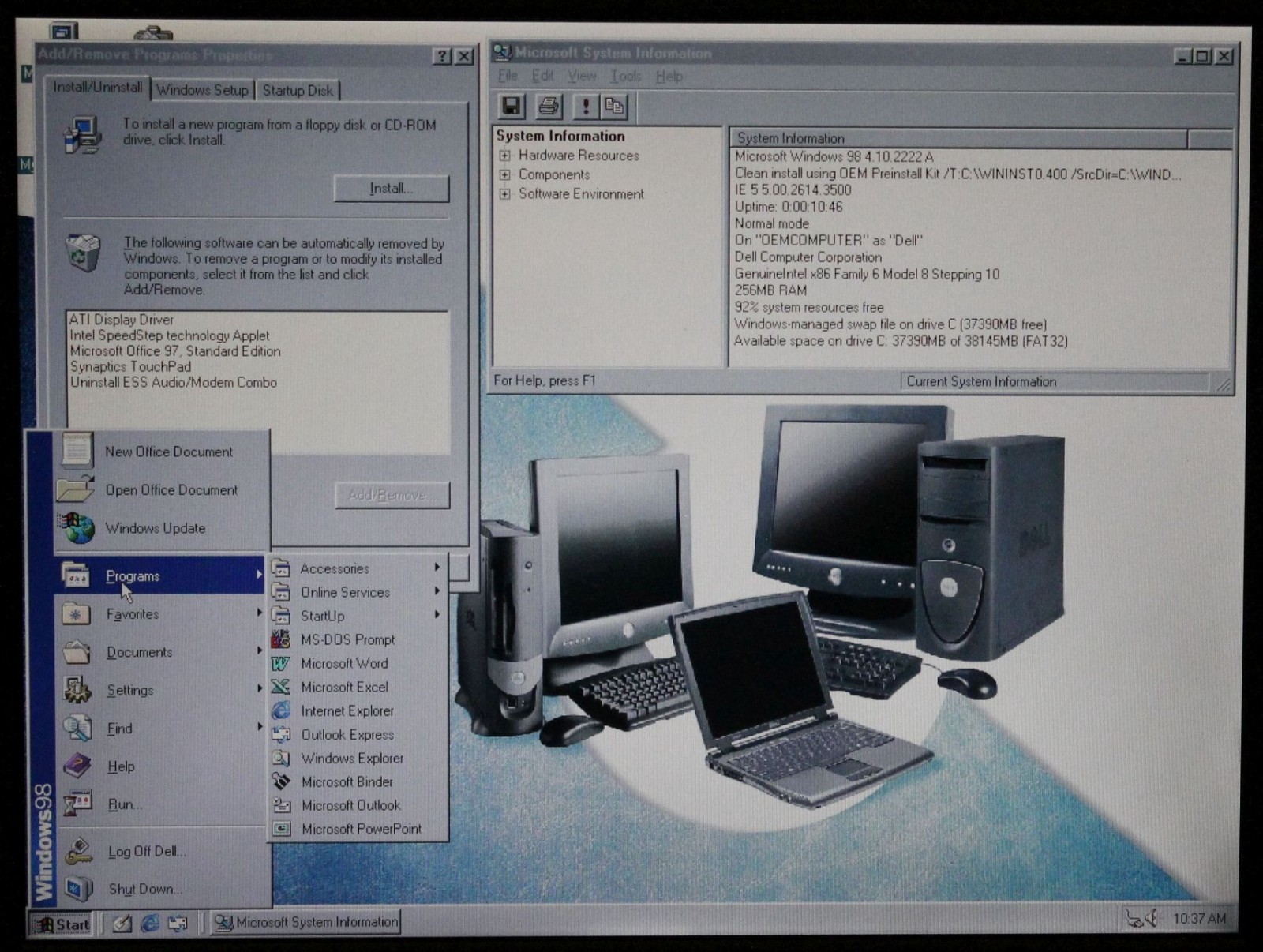1263x952 pixels.
Task: Click System Information column header
Action: click(x=959, y=138)
